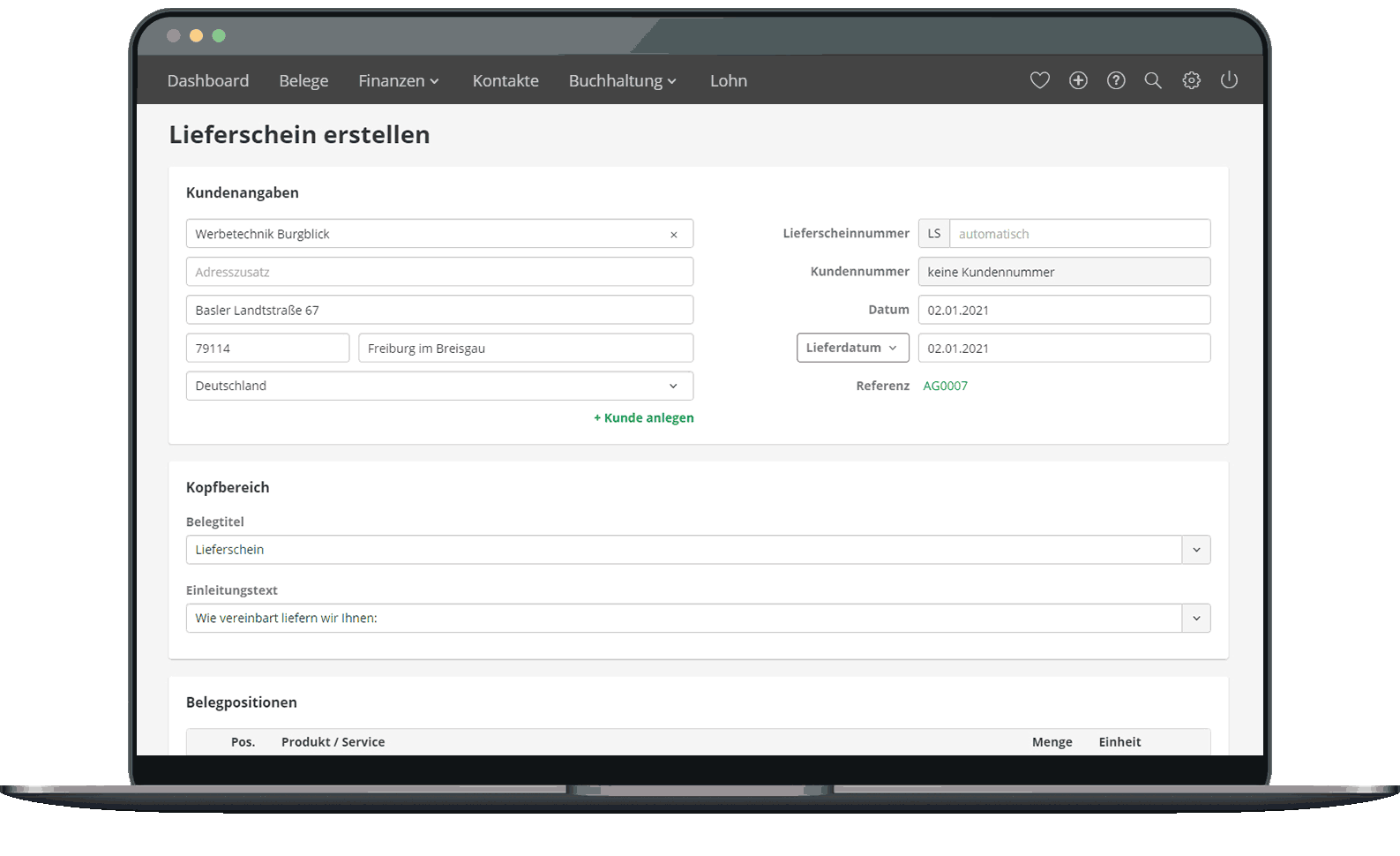Expand Belegtitel dropdown arrow
Viewport: 1400px width, 856px height.
click(x=1196, y=550)
